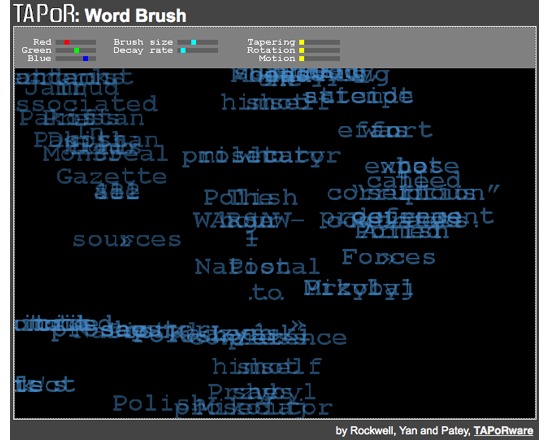Viewport: 550px width, 440px height.
Task: Click the Green slider handle
Action: click(76, 51)
